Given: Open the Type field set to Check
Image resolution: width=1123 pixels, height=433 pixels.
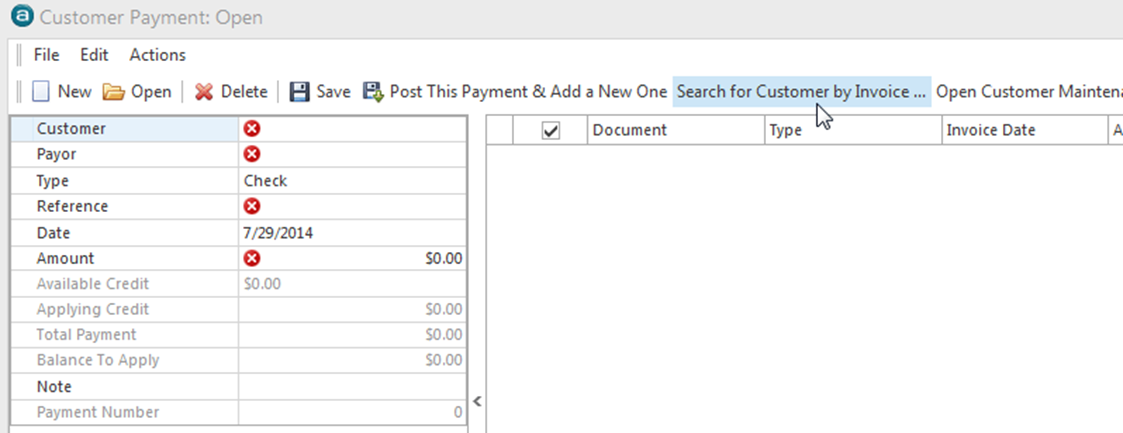Looking at the screenshot, I should [351, 181].
